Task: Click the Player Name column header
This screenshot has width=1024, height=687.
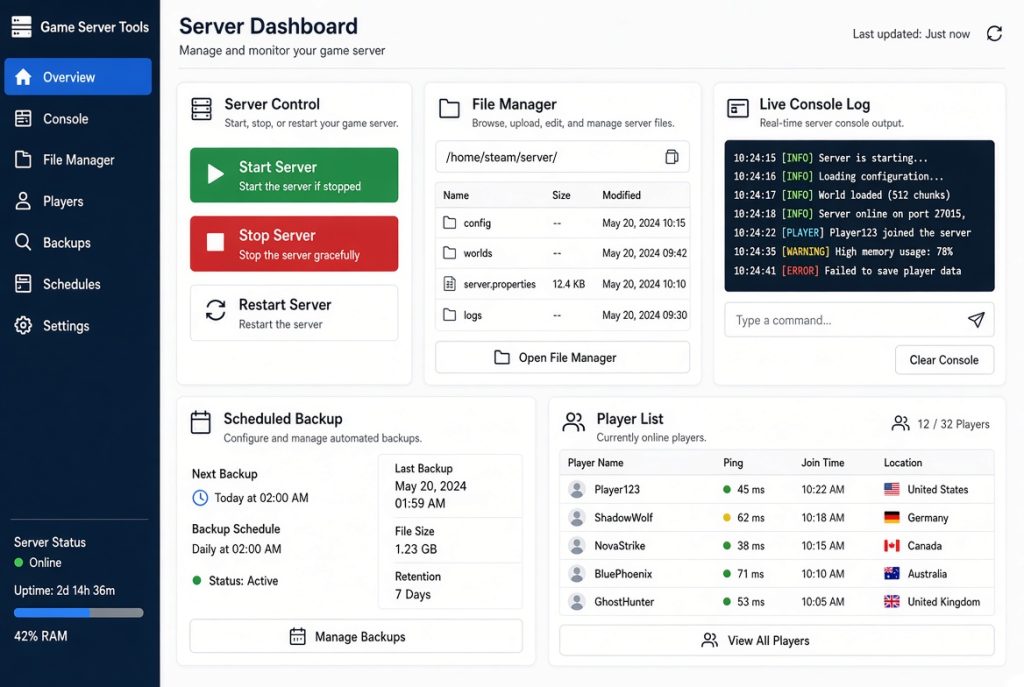Action: [x=595, y=462]
